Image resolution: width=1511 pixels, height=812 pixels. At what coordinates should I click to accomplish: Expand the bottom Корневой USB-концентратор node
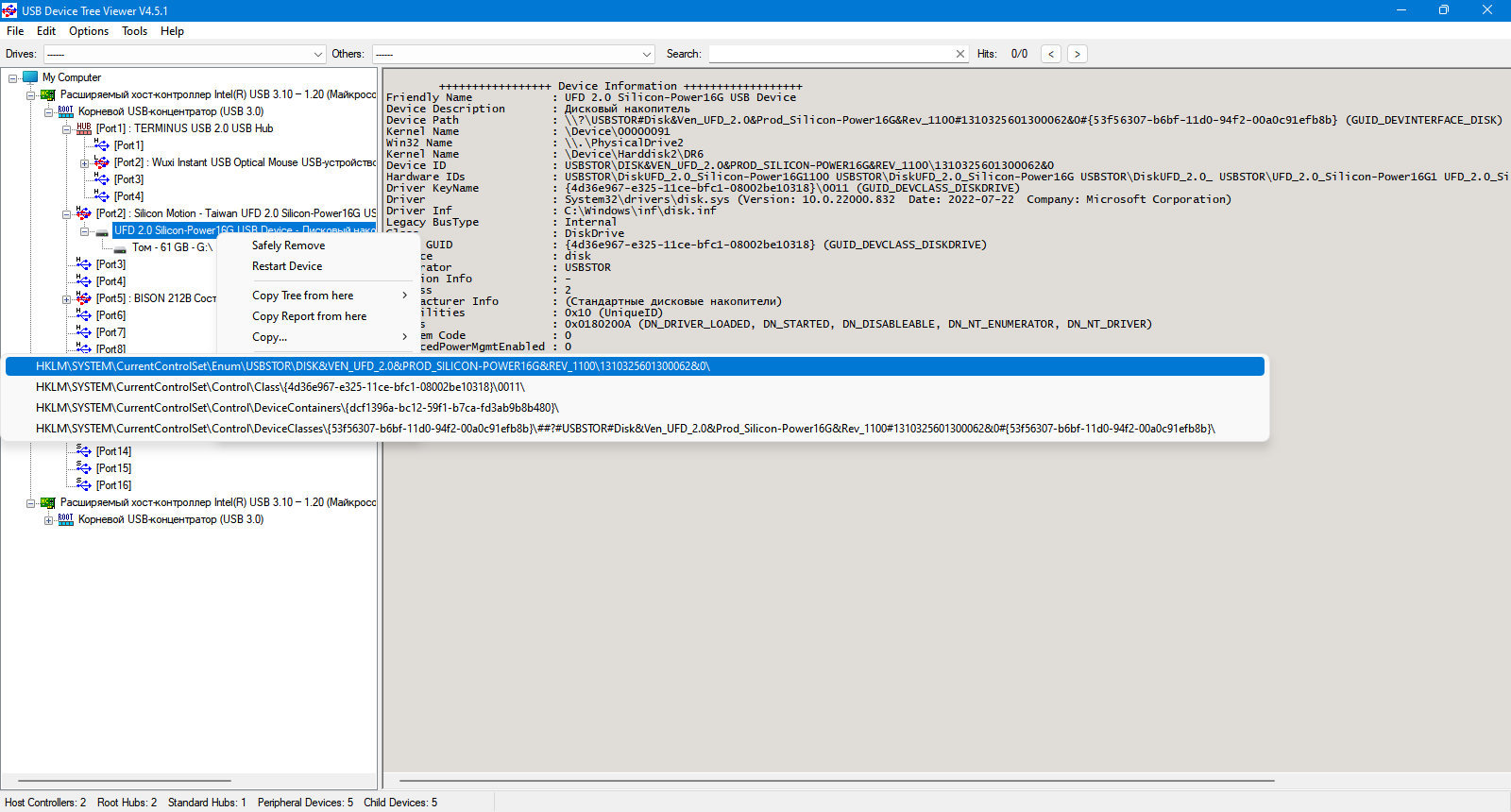pos(49,520)
